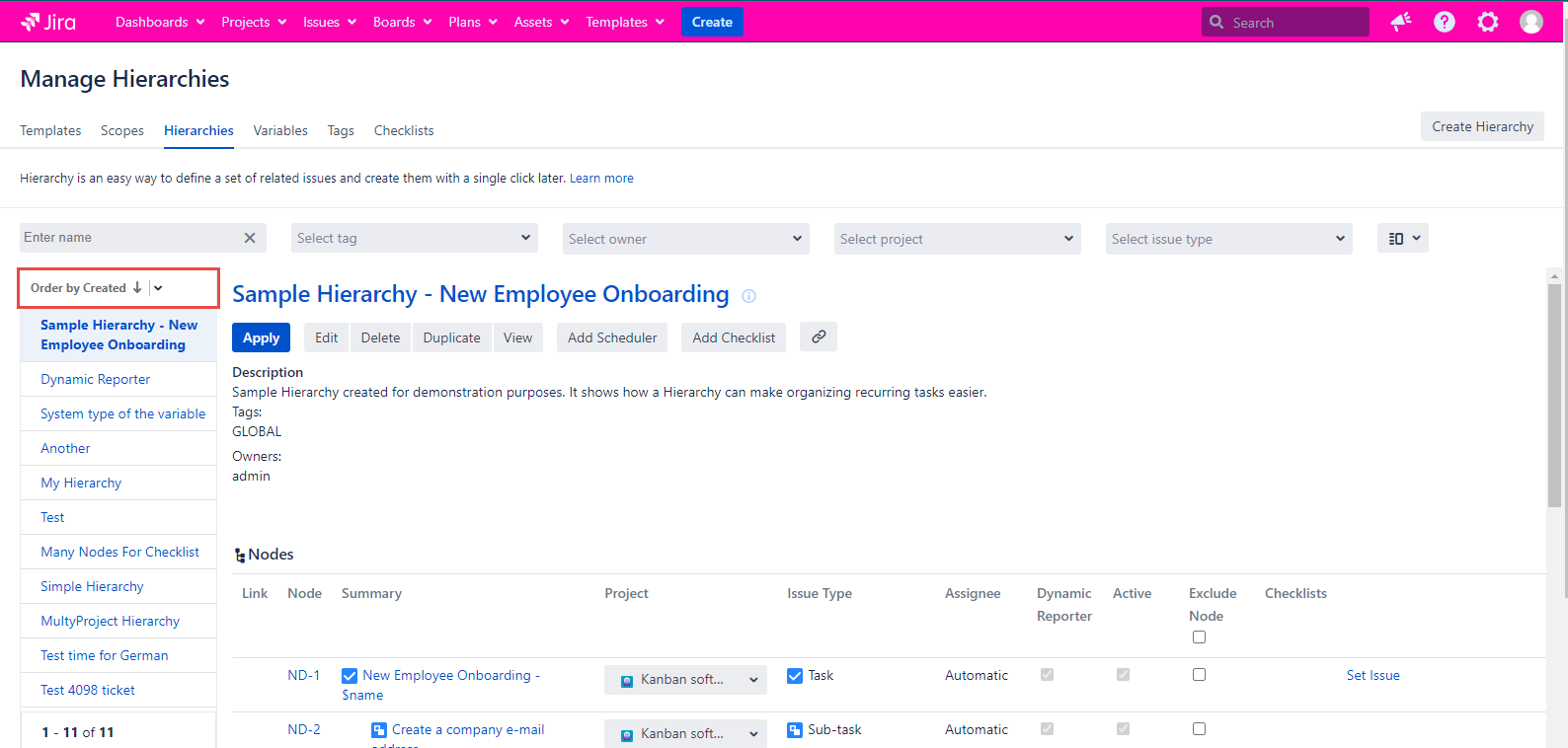Open the user profile avatar

(x=1530, y=22)
